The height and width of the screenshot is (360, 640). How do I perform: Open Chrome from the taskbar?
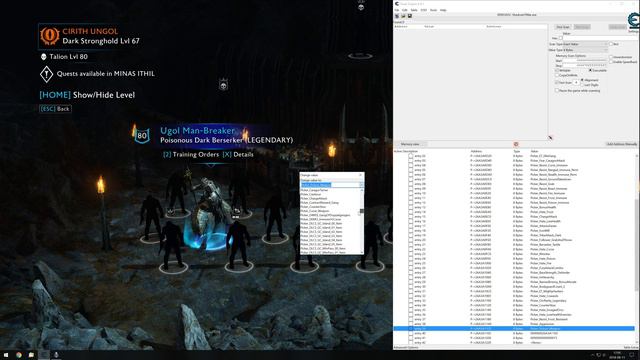(x=19, y=355)
